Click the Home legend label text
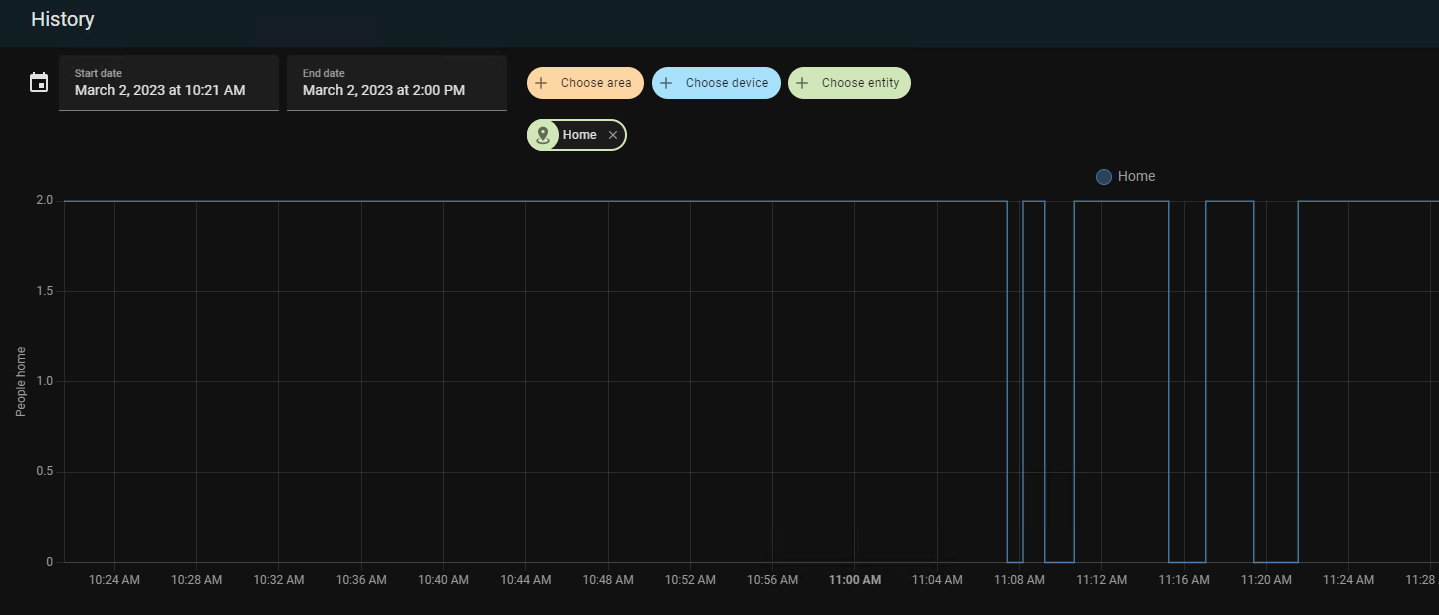 click(x=1136, y=177)
